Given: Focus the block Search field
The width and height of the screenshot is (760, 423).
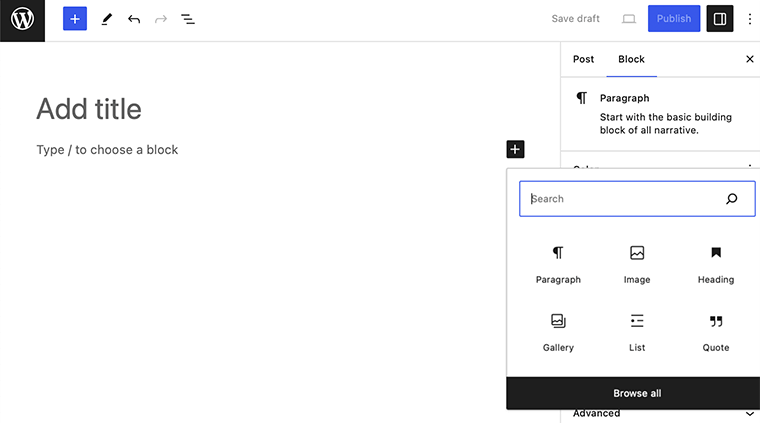Looking at the screenshot, I should coord(637,199).
